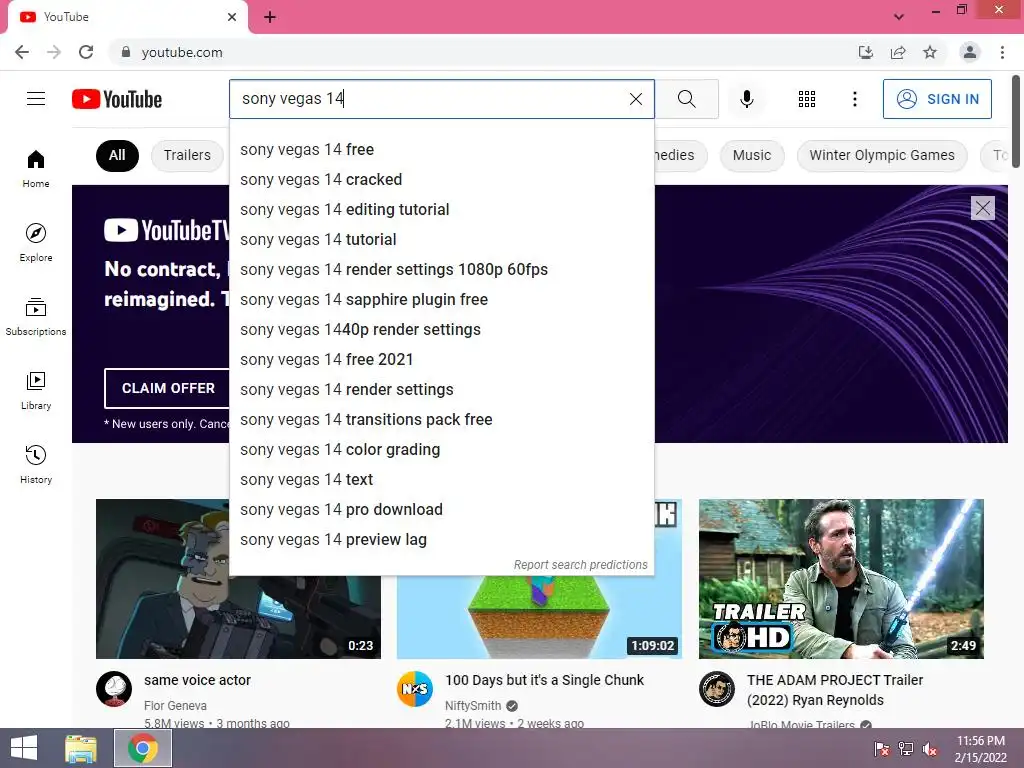The height and width of the screenshot is (768, 1024).
Task: Click the install app icon in address bar
Action: (866, 52)
